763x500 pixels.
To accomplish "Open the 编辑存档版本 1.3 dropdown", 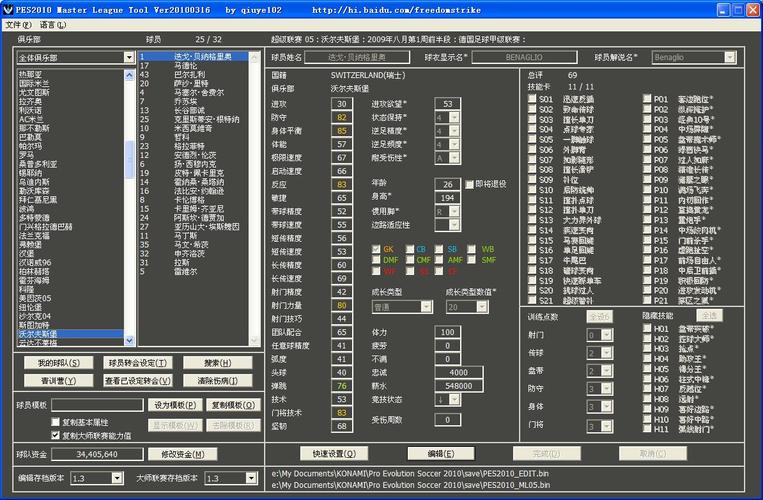I will pyautogui.click(x=117, y=478).
